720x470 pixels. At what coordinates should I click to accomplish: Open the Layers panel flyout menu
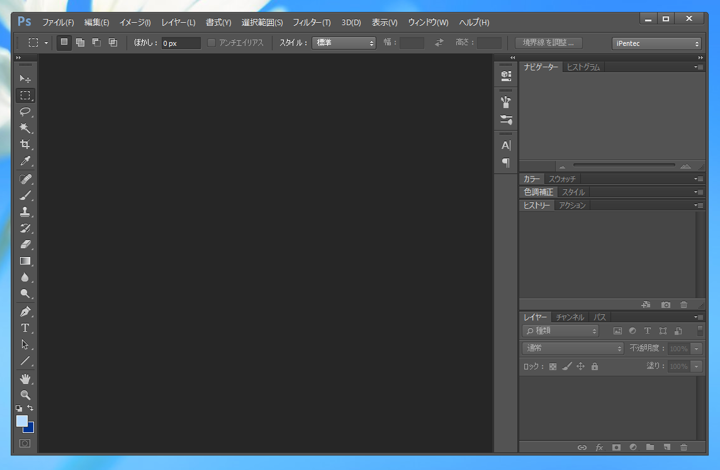(698, 318)
